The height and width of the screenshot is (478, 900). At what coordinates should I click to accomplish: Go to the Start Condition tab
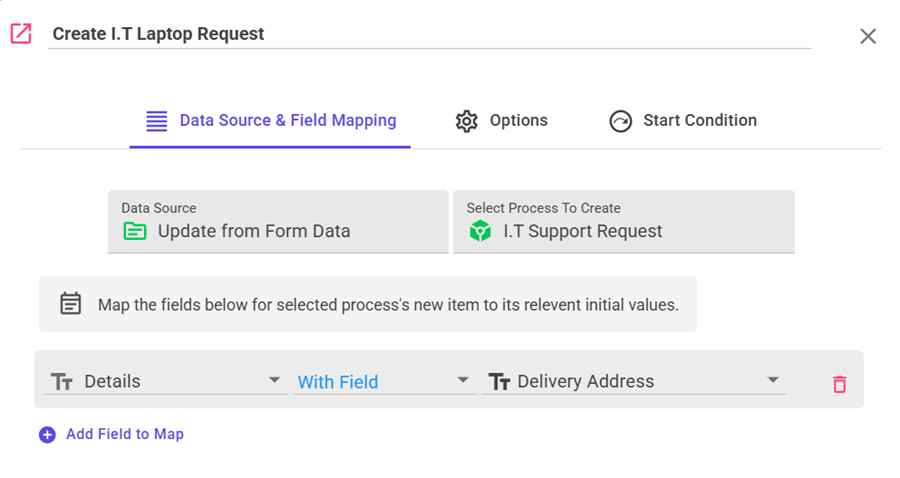pos(699,121)
